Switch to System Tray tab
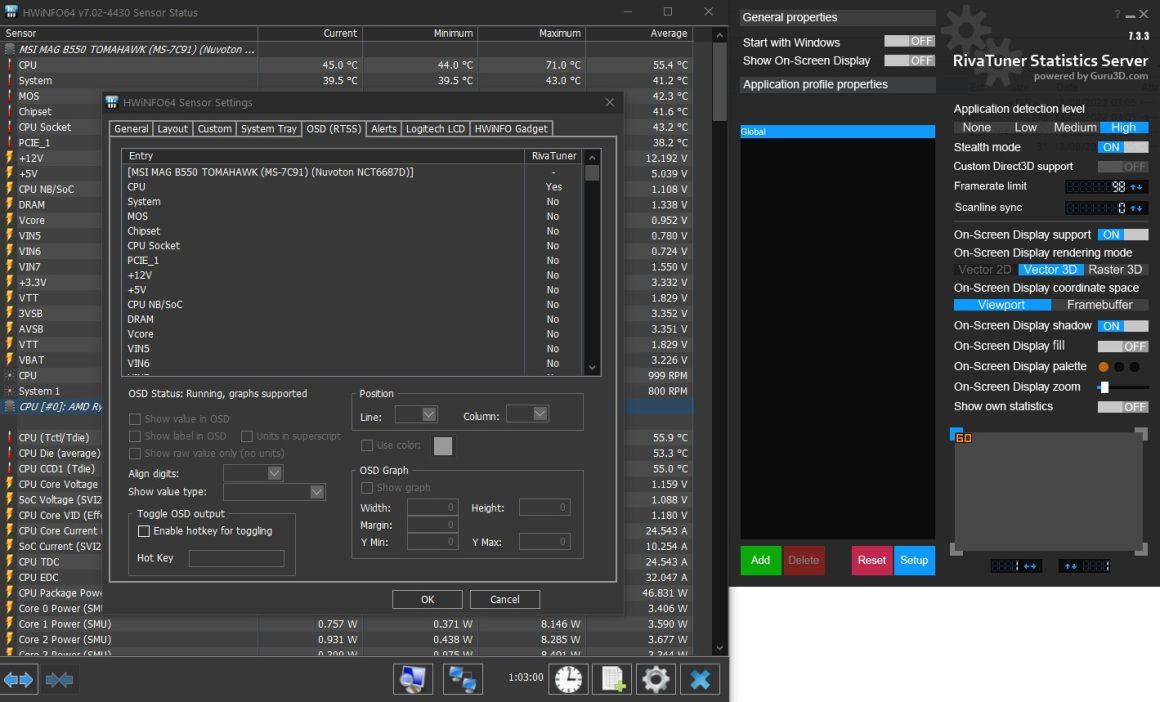Image resolution: width=1160 pixels, height=702 pixels. coord(269,129)
